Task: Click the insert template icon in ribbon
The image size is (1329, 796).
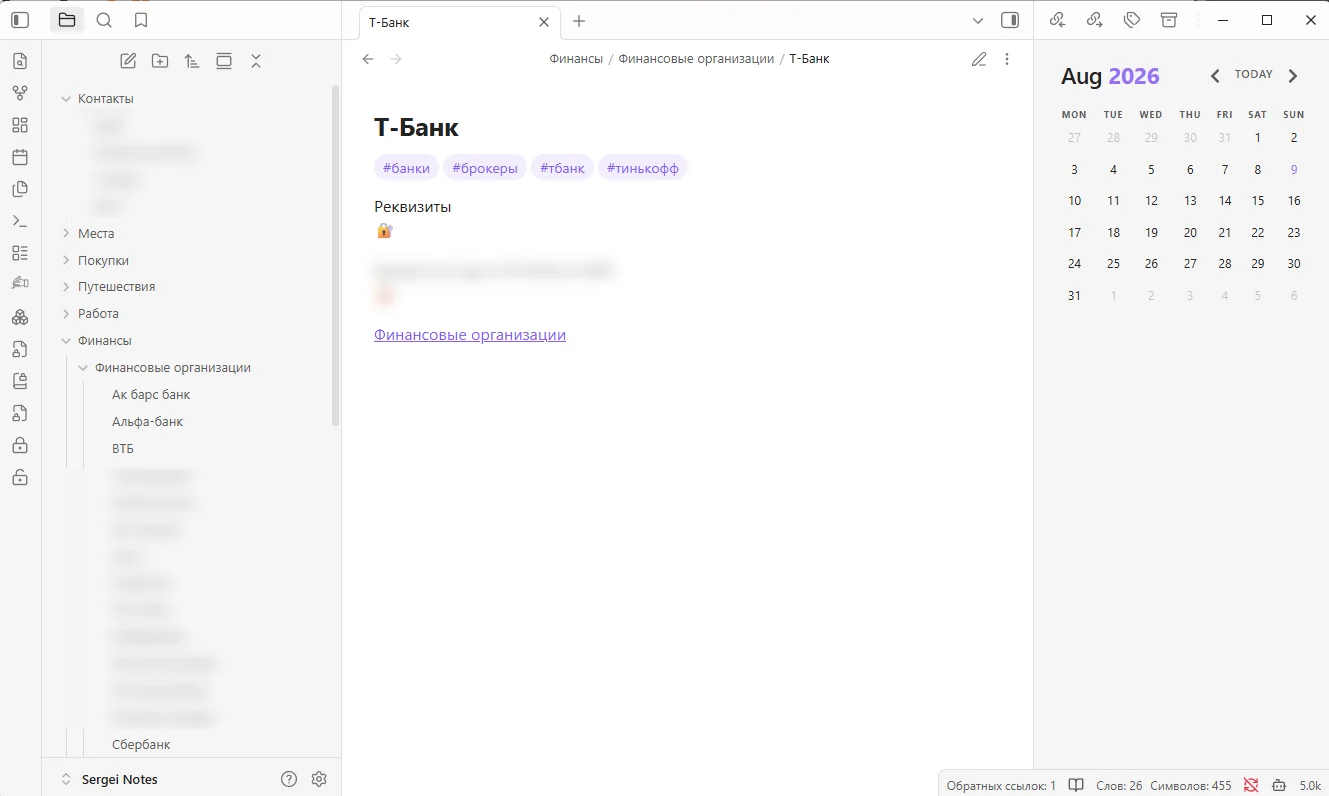Action: coord(20,189)
